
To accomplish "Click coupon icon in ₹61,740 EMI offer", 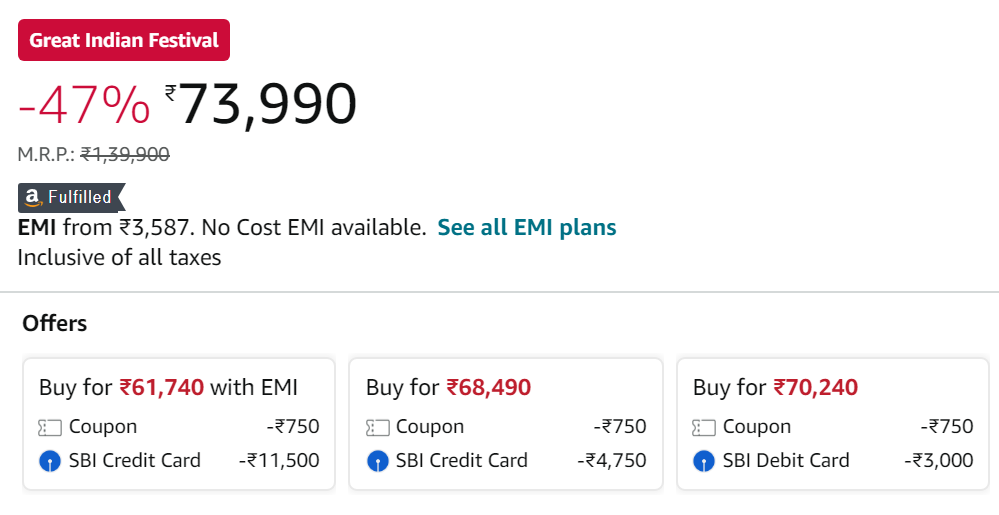I will click(50, 427).
